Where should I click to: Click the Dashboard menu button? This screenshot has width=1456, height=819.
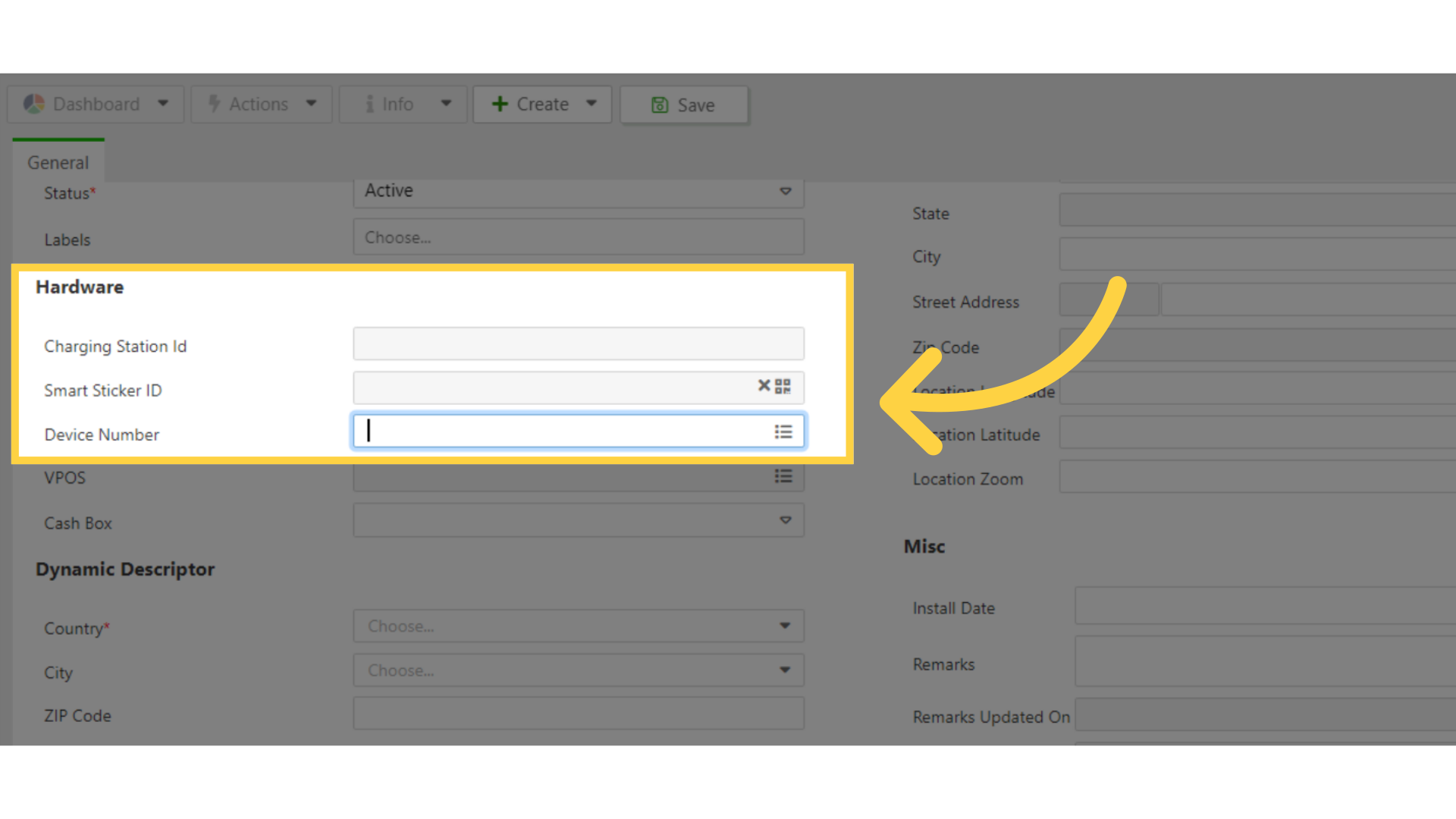pyautogui.click(x=96, y=104)
